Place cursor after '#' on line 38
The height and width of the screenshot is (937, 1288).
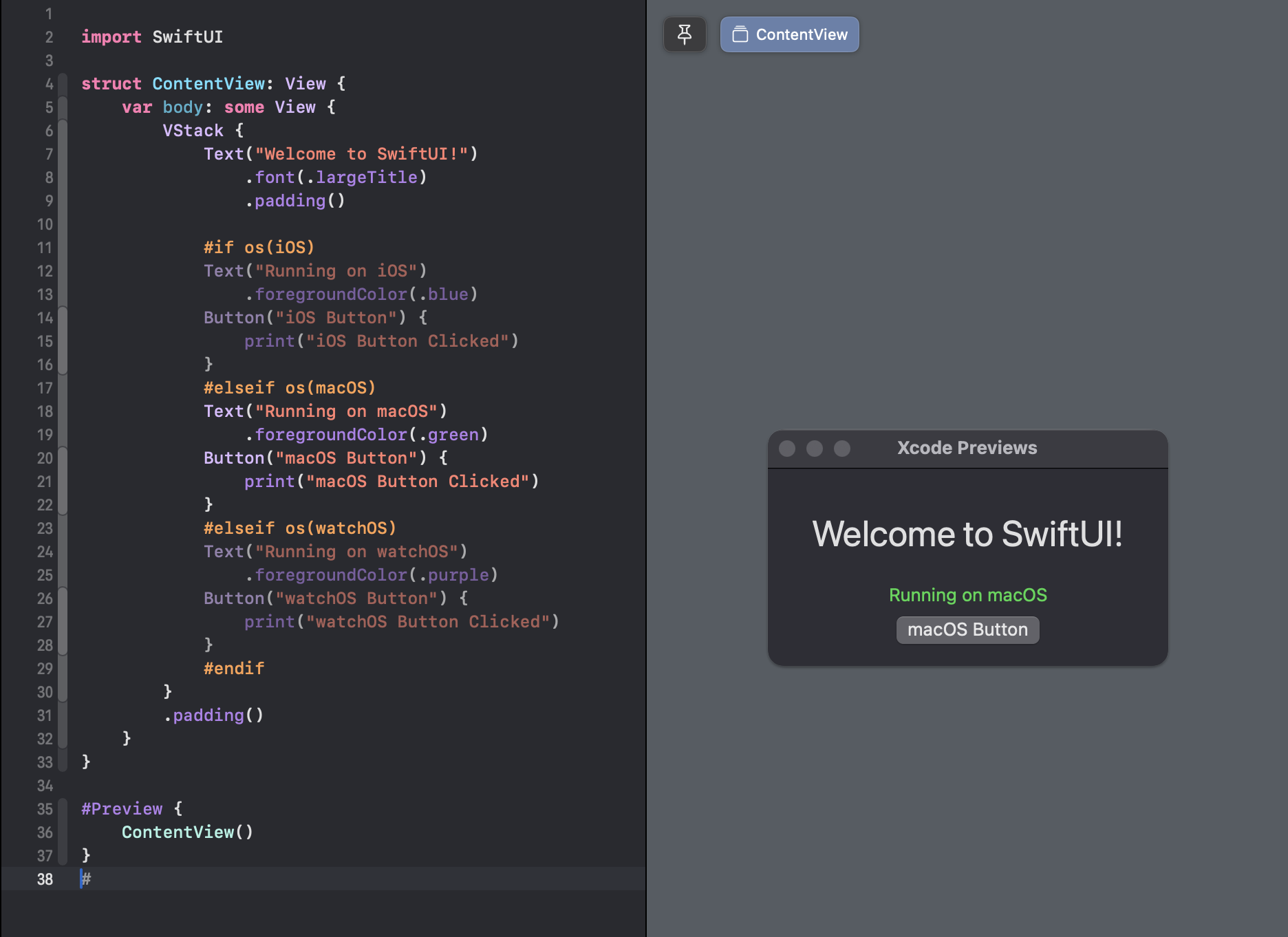92,879
